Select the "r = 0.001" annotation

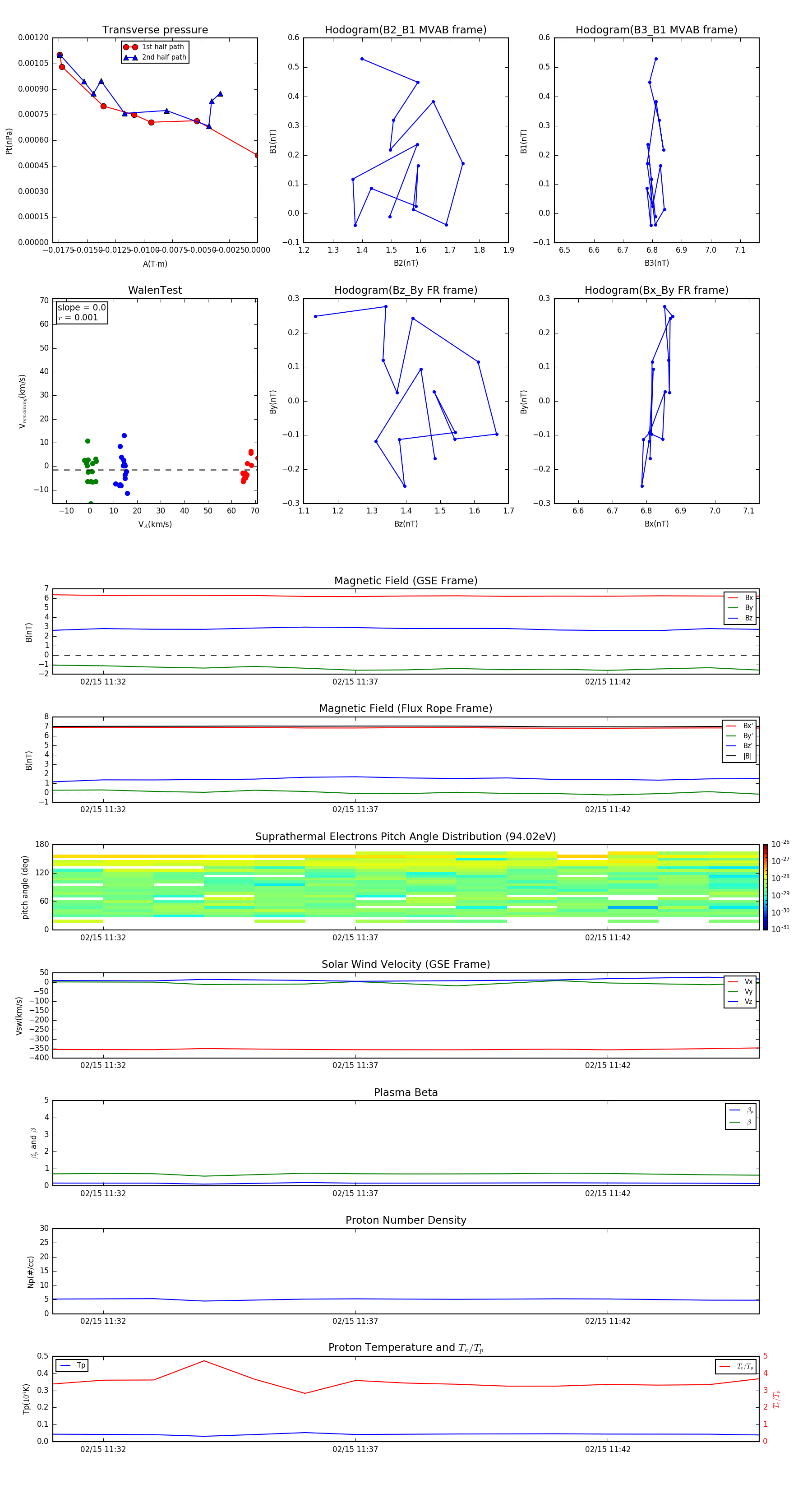[x=78, y=318]
